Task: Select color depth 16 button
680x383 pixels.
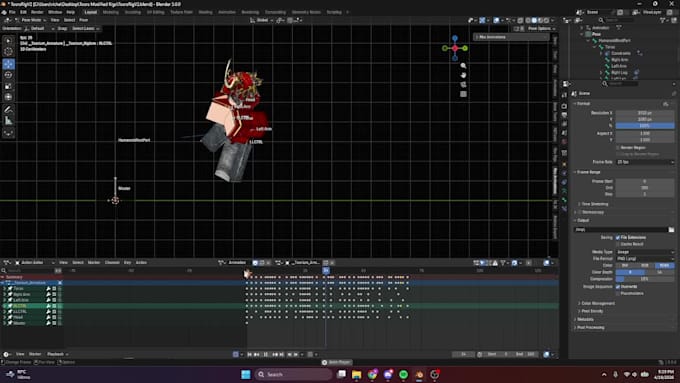Action: 660,272
